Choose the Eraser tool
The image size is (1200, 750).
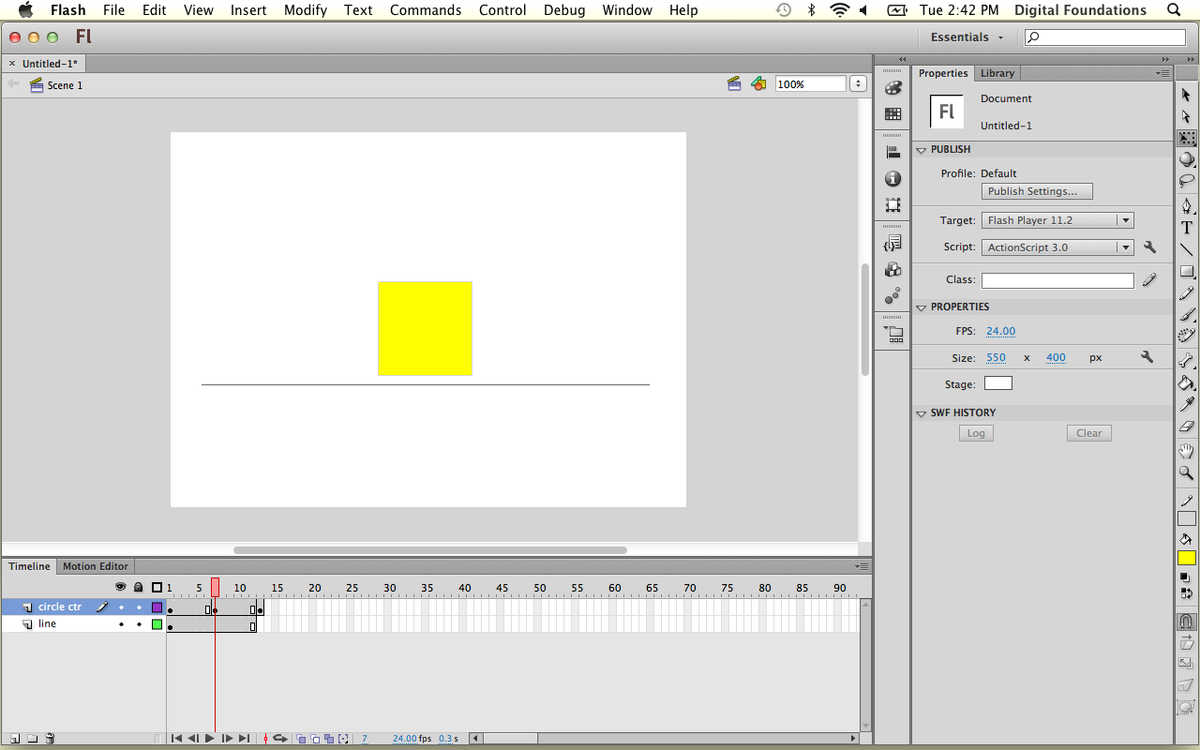(1186, 427)
